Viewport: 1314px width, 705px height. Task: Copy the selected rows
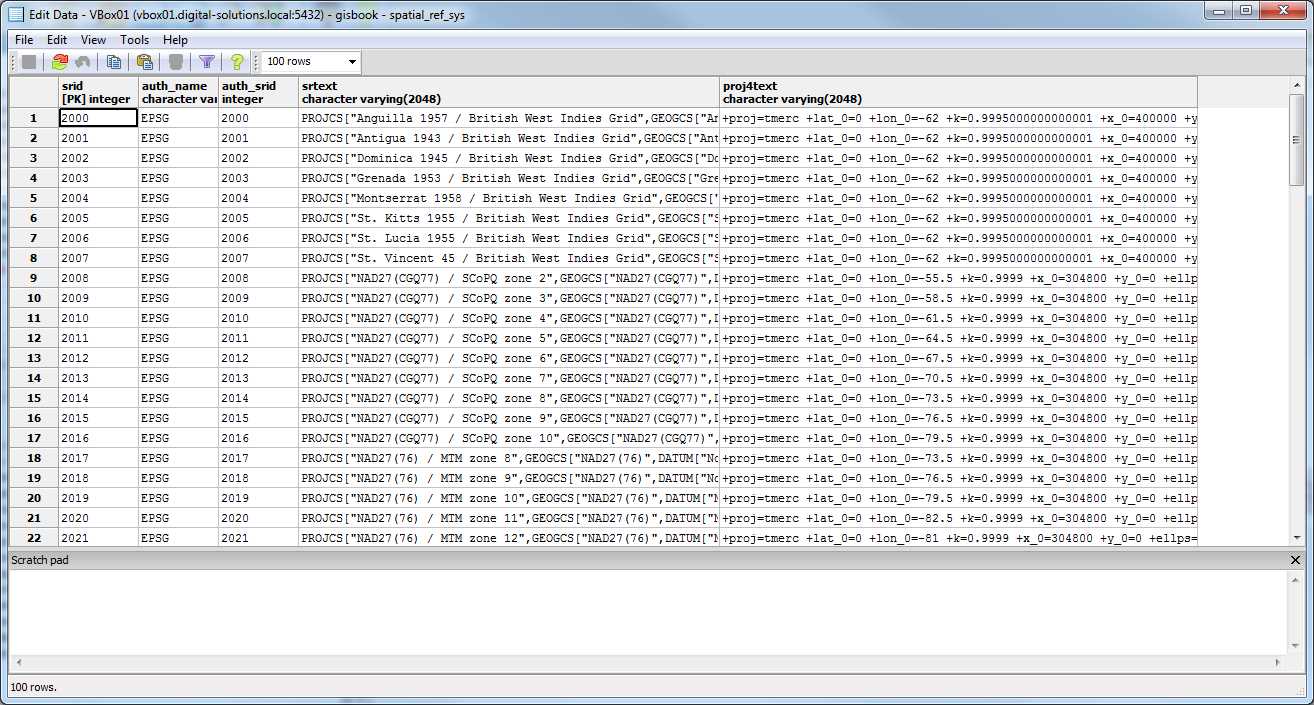pos(114,61)
